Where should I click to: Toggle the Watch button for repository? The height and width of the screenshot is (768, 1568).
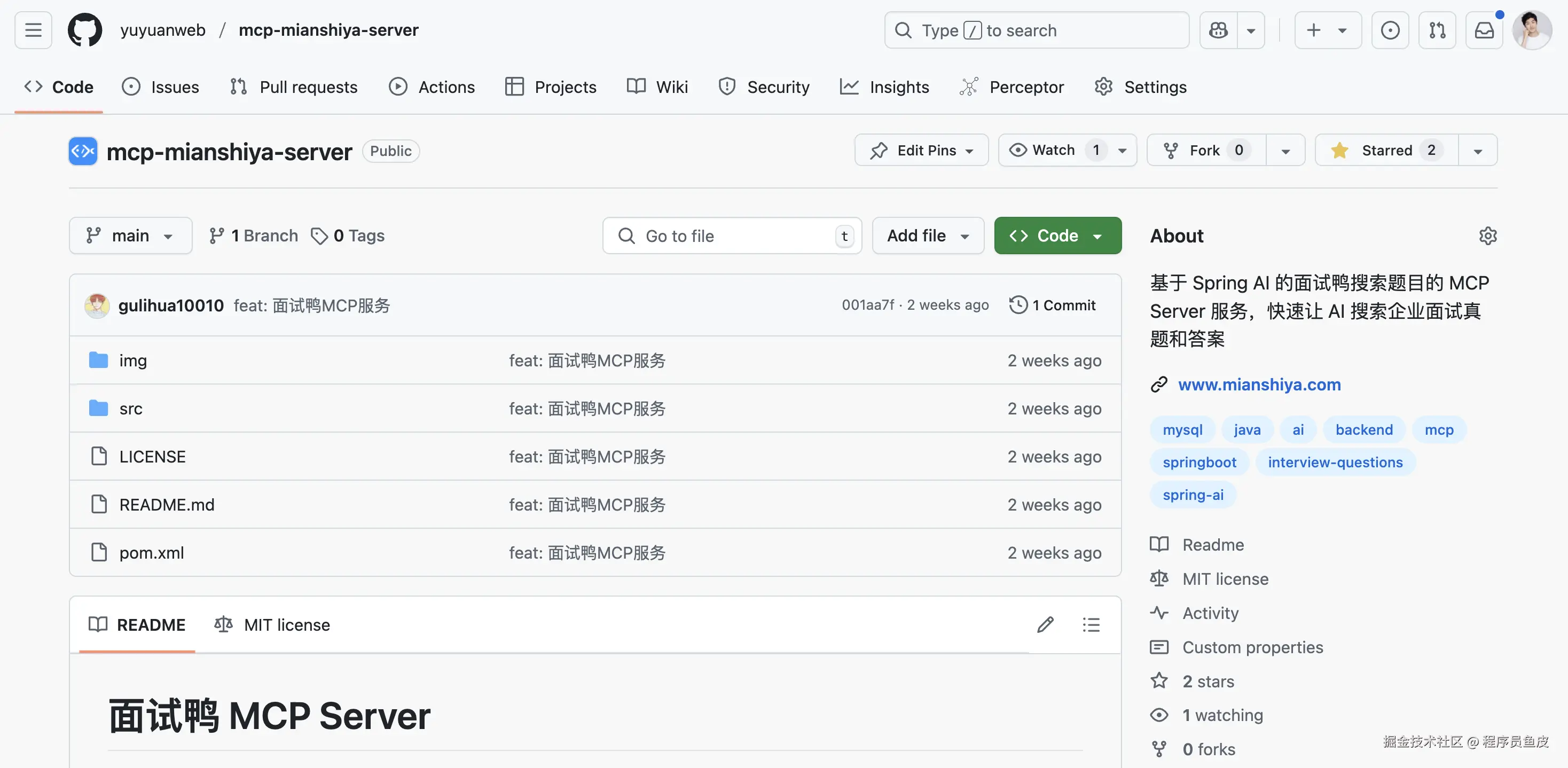(x=1054, y=150)
